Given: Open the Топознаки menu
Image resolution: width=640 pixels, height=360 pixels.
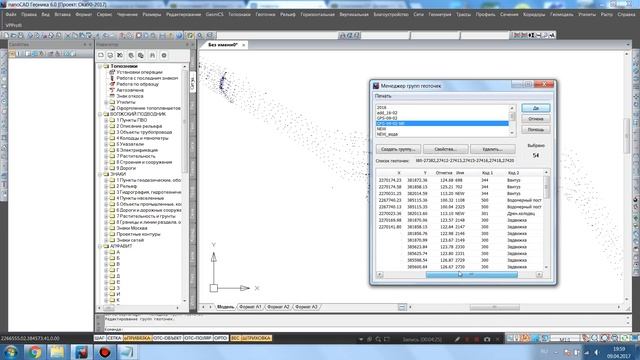Looking at the screenshot, I should (239, 14).
